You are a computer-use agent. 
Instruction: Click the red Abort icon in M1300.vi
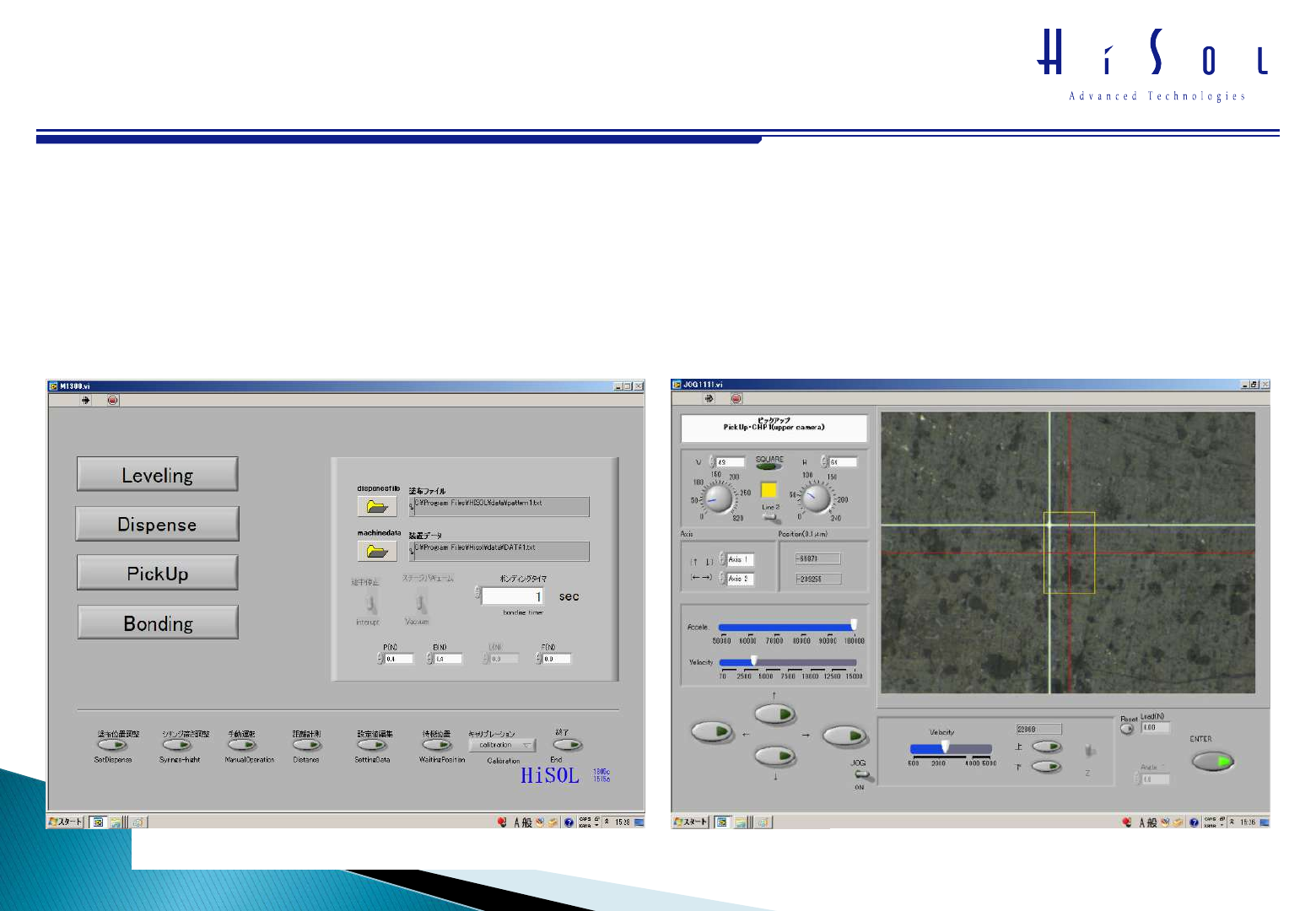click(x=113, y=400)
